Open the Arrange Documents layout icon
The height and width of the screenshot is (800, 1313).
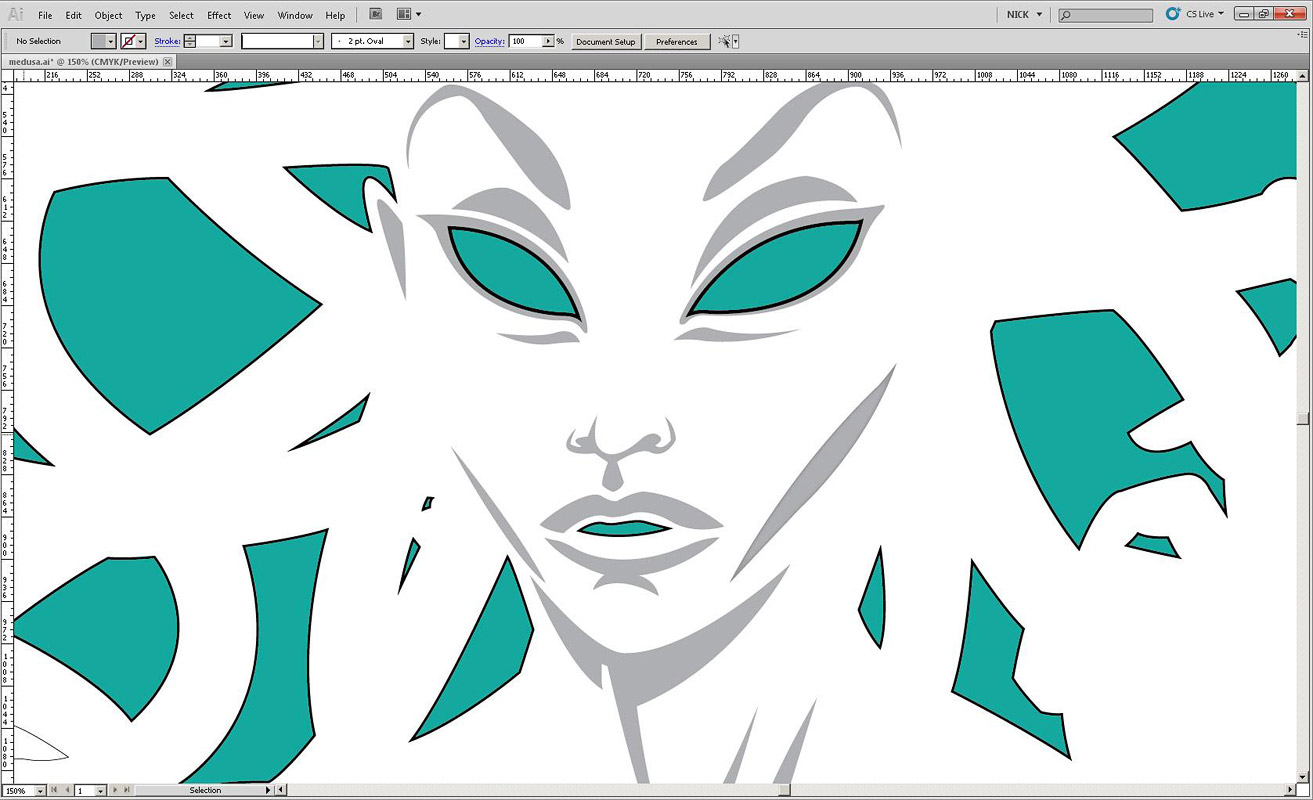[404, 15]
